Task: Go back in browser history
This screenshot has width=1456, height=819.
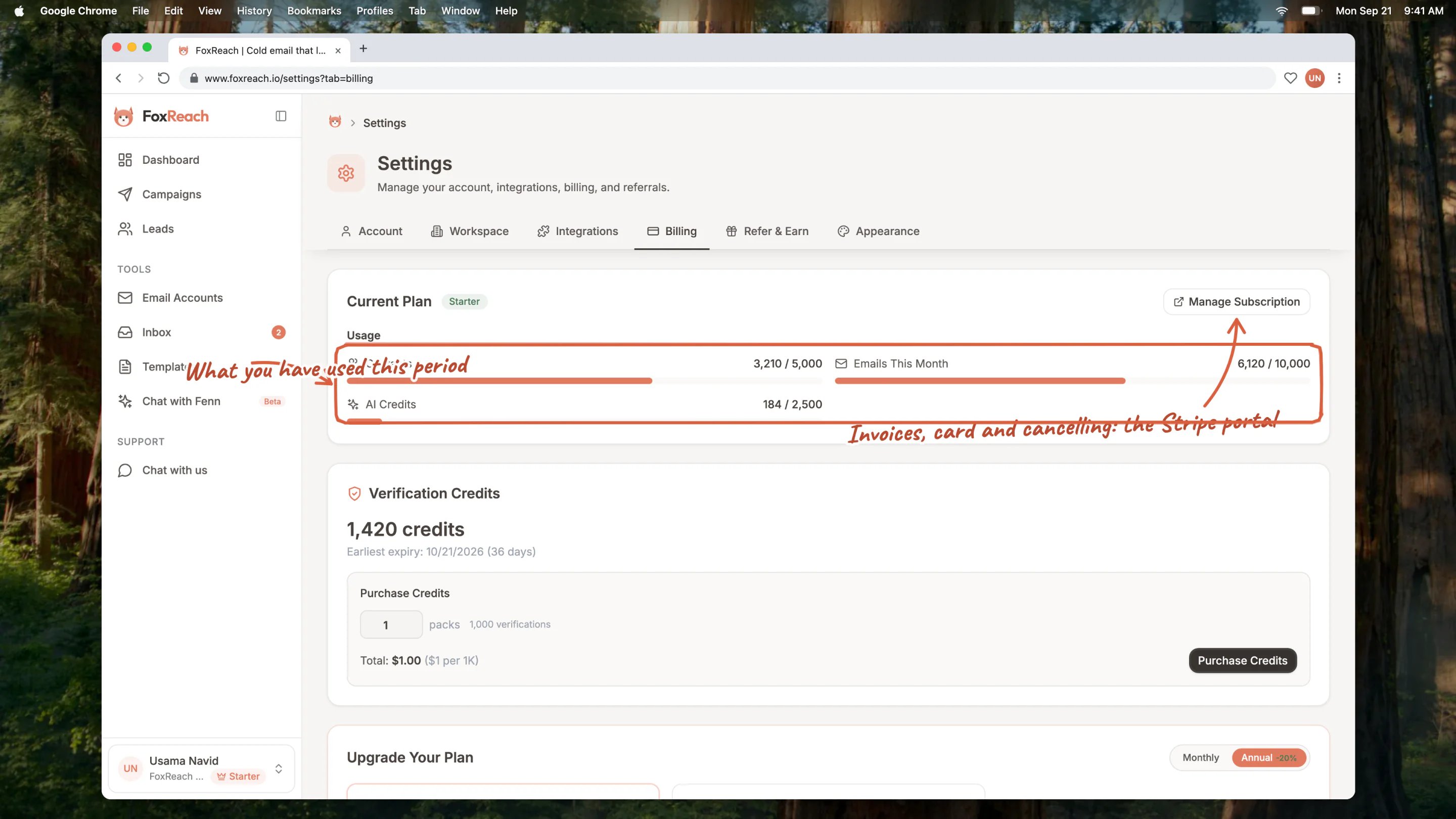Action: click(119, 78)
